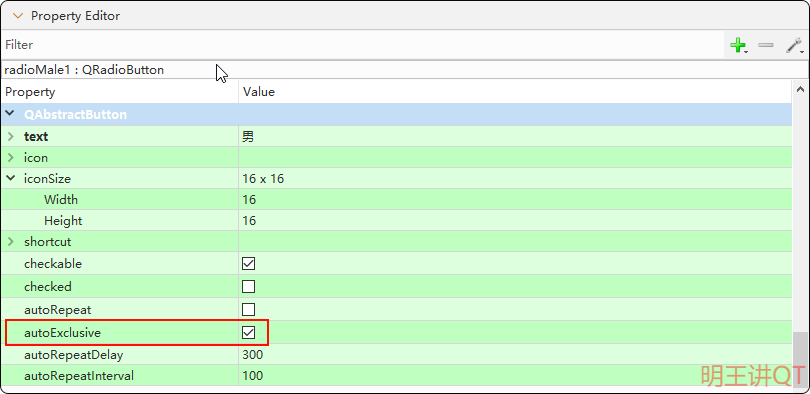The width and height of the screenshot is (810, 394).
Task: Collapse the QAbstractButton property group
Action: click(x=10, y=114)
